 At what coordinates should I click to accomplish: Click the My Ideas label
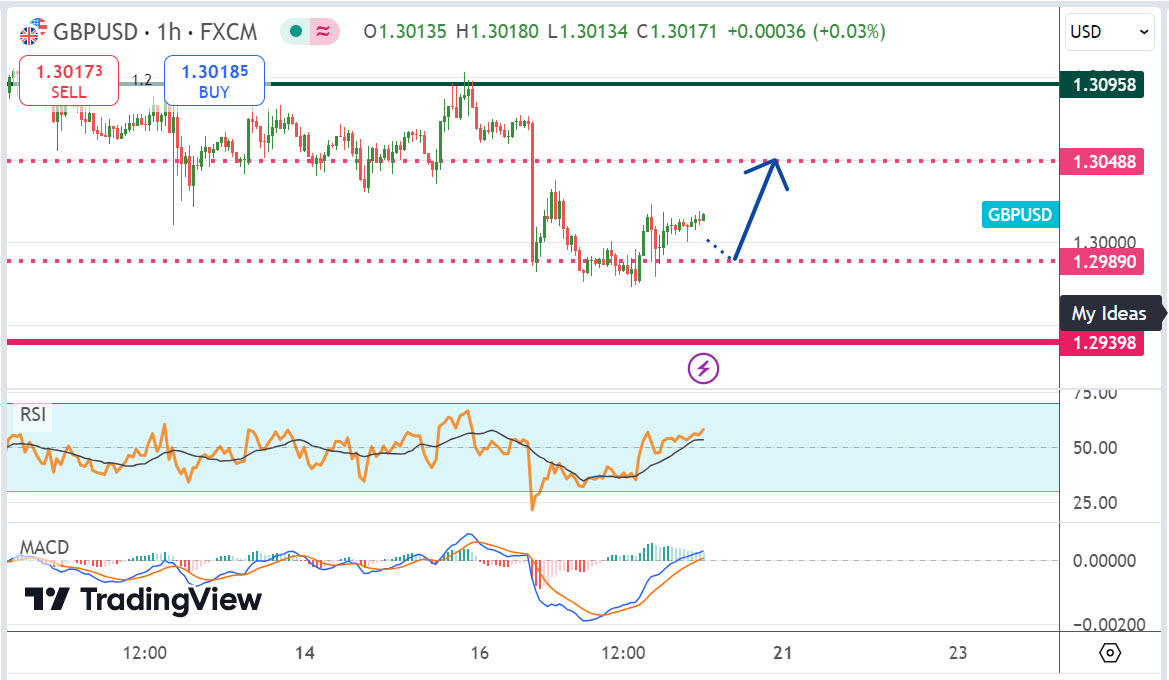tap(1109, 313)
